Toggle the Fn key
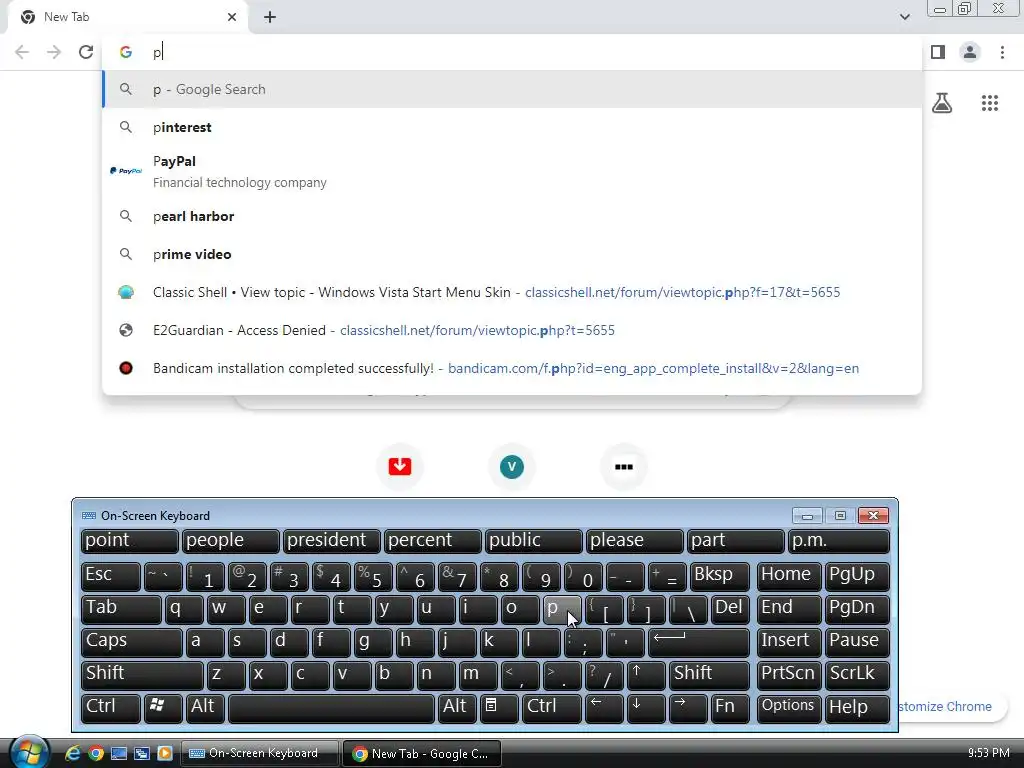Screen dimensions: 1024x768 pyautogui.click(x=730, y=709)
